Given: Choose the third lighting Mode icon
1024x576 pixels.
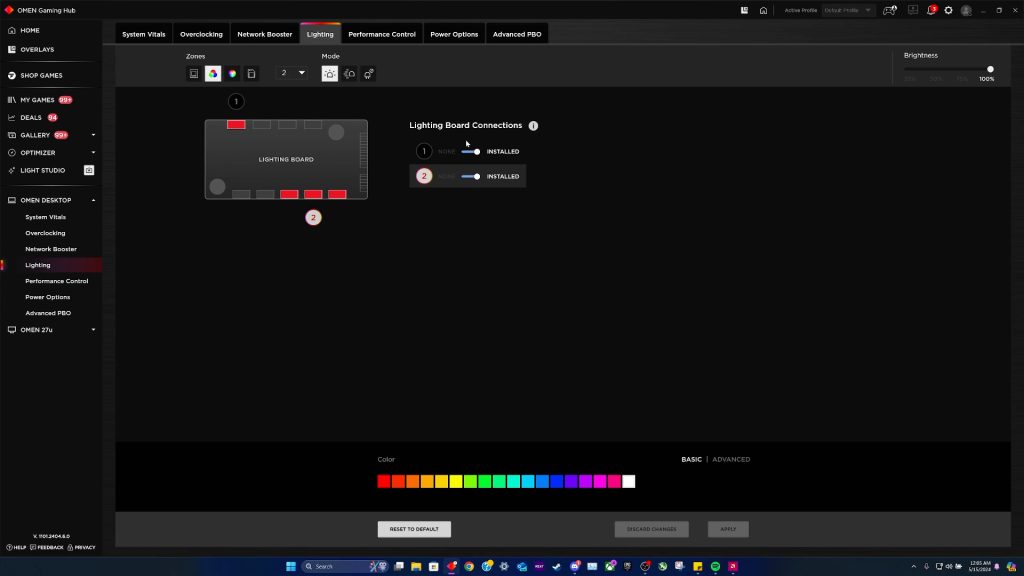Looking at the screenshot, I should pos(368,73).
